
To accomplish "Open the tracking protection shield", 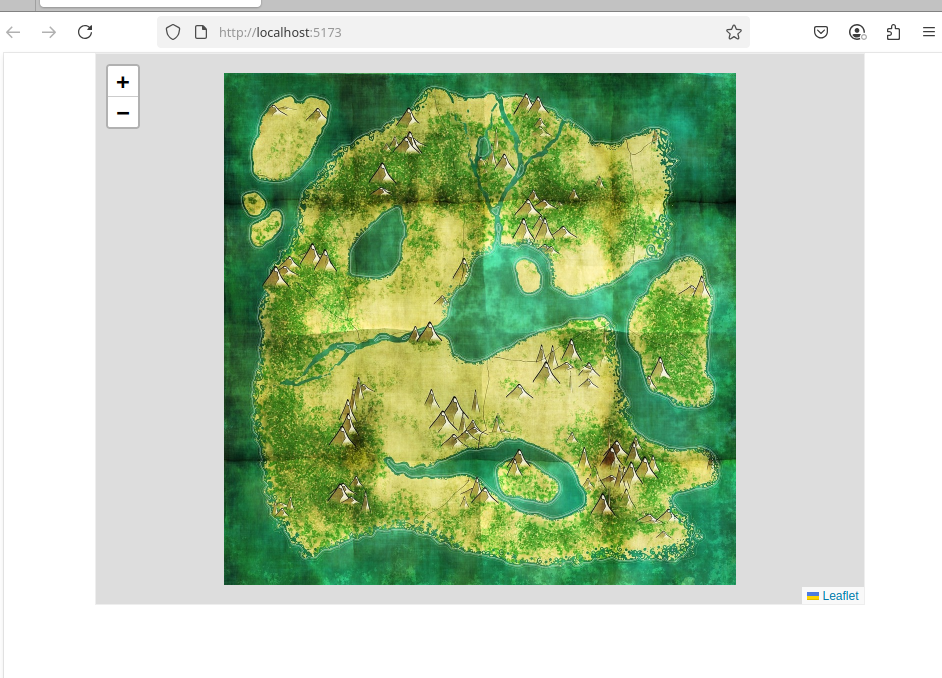I will pos(173,32).
